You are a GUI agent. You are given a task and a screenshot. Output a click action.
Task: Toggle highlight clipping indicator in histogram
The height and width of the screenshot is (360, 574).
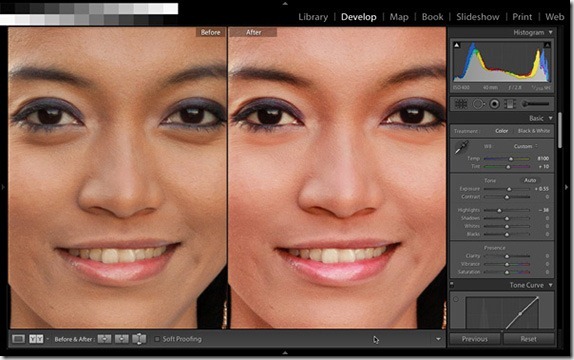click(547, 45)
